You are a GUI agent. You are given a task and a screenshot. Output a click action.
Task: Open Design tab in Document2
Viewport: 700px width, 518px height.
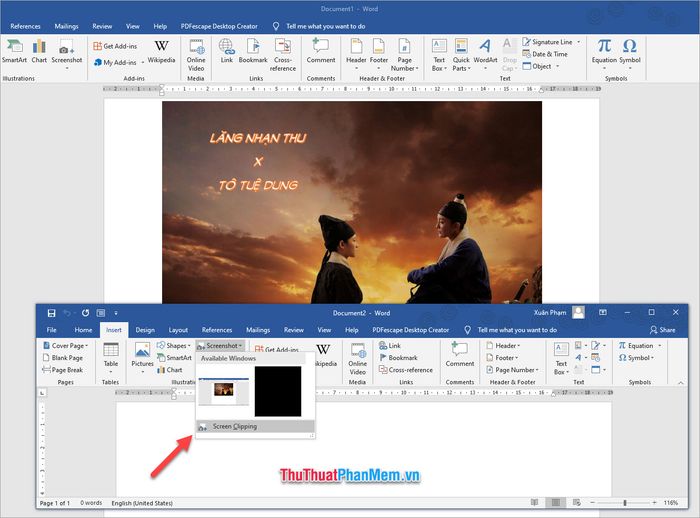click(145, 330)
